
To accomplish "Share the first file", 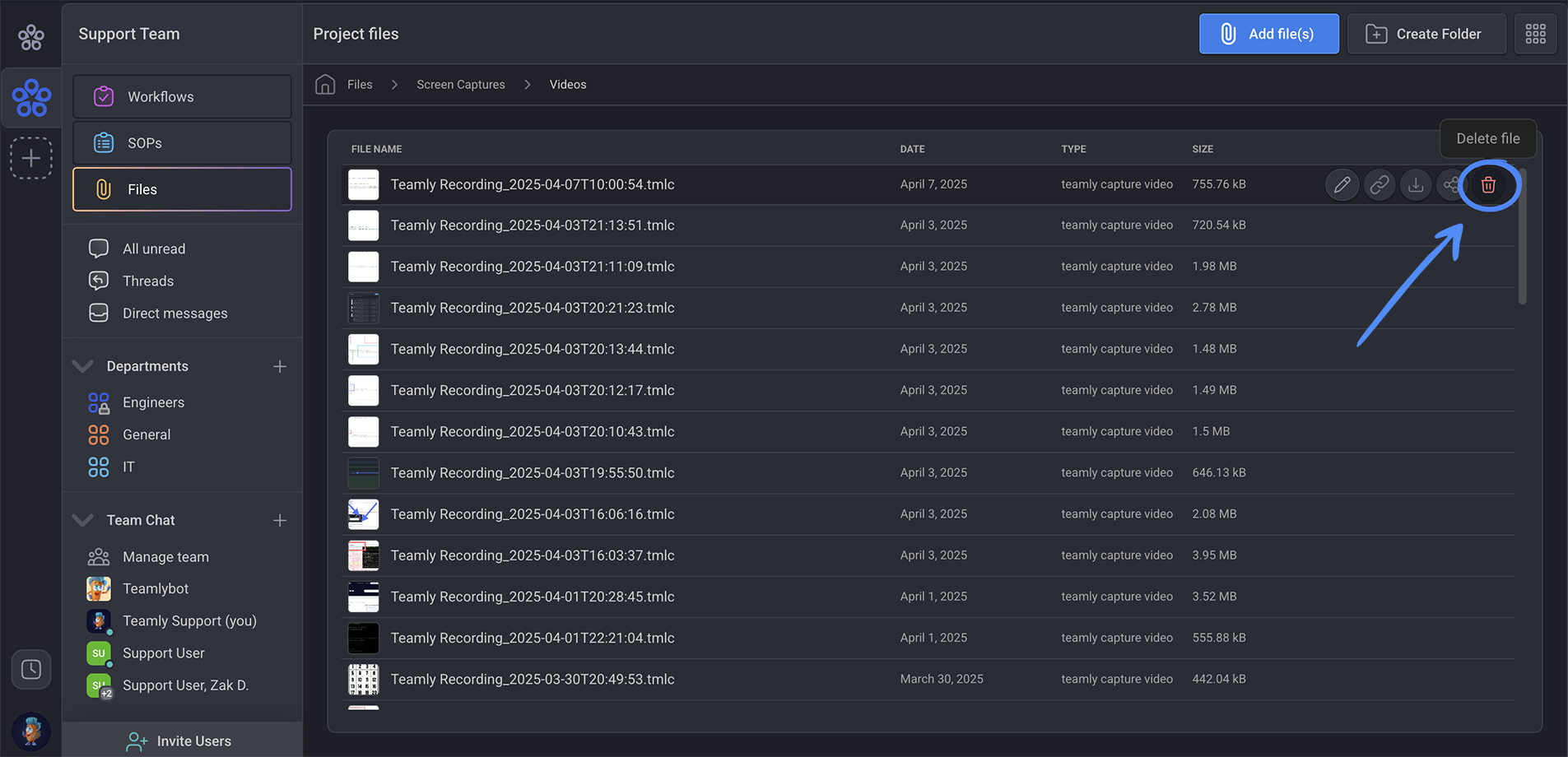I will pyautogui.click(x=1450, y=184).
